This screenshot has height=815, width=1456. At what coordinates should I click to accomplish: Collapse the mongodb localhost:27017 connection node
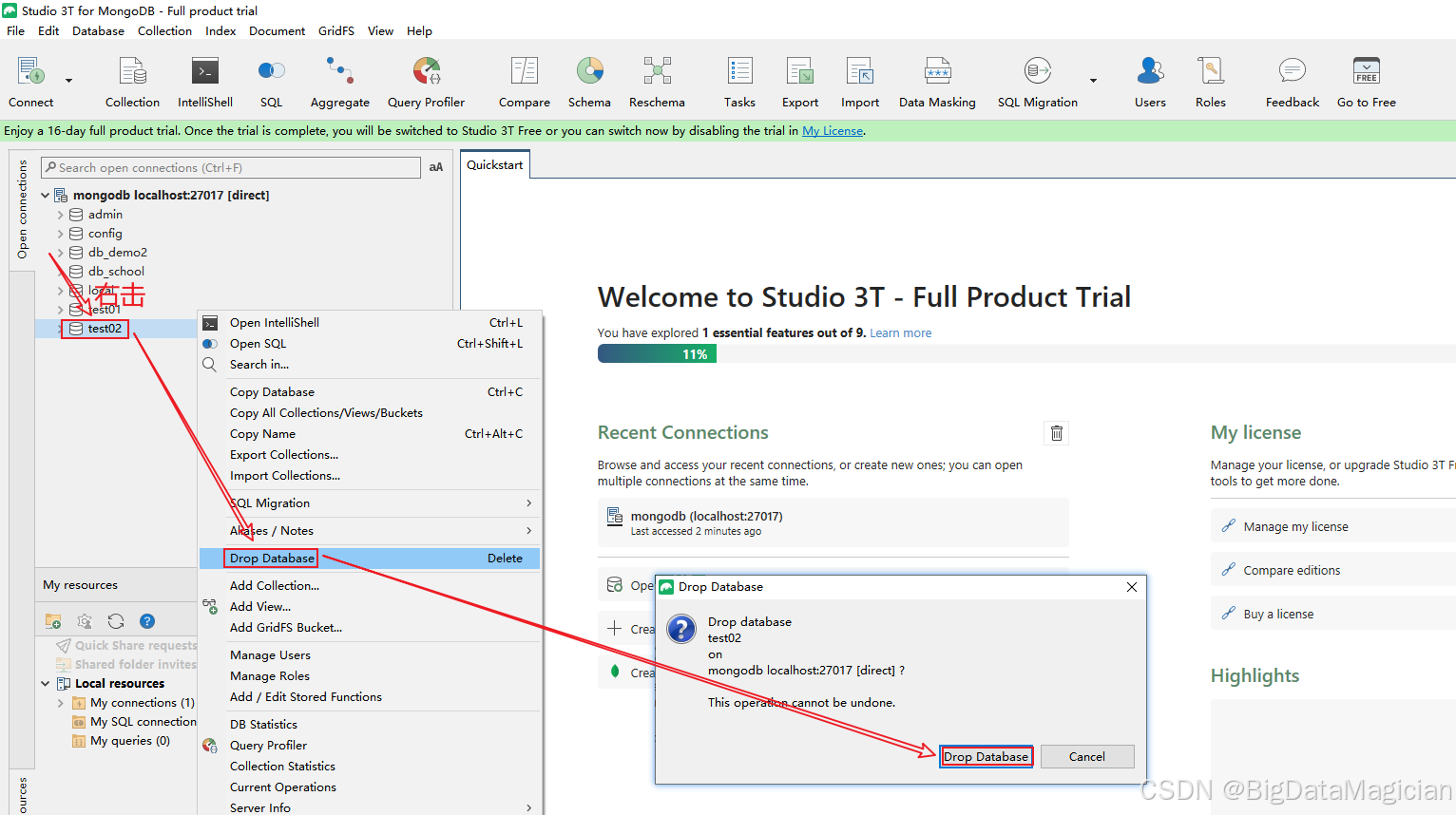pos(45,195)
